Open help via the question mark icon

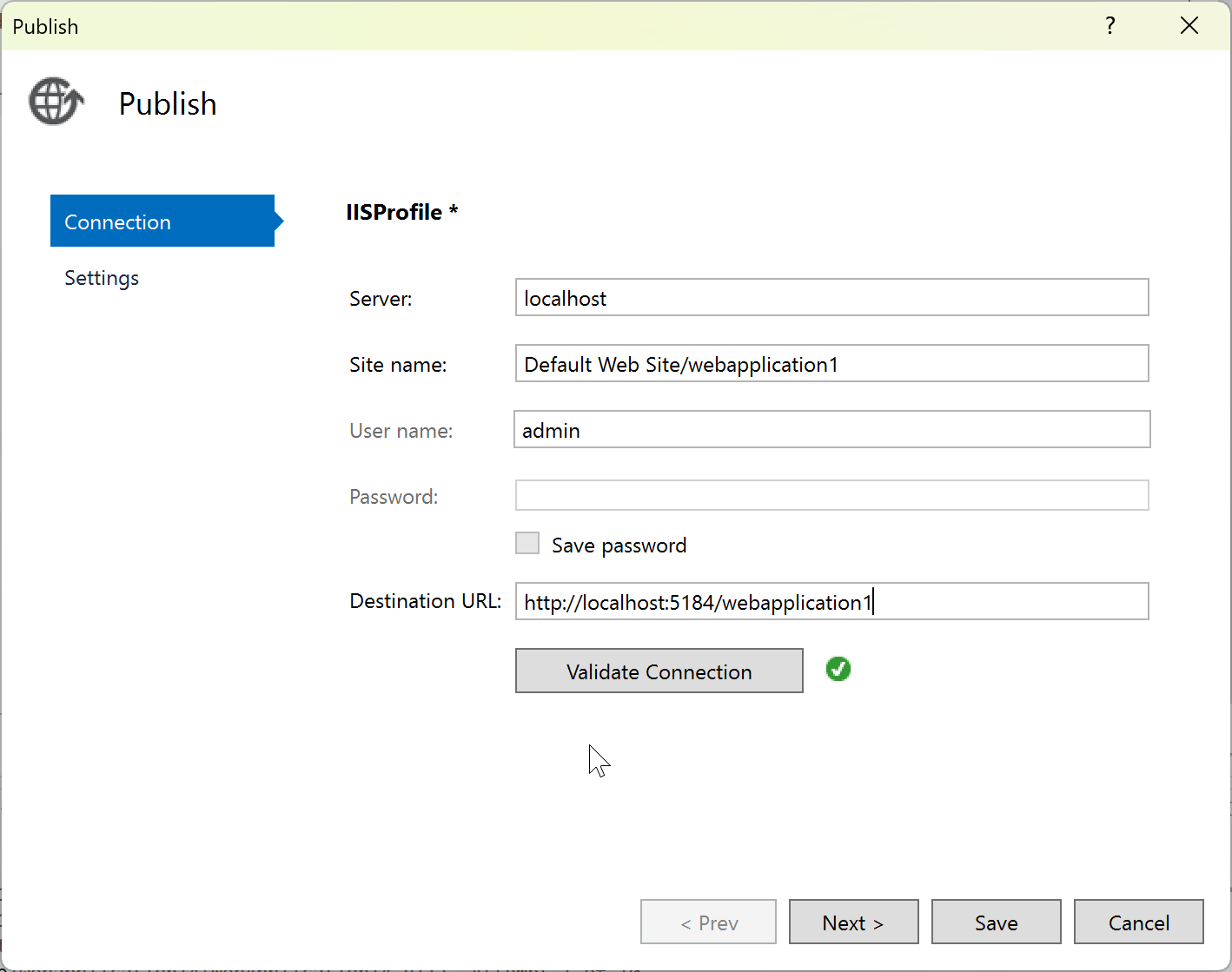1109,26
